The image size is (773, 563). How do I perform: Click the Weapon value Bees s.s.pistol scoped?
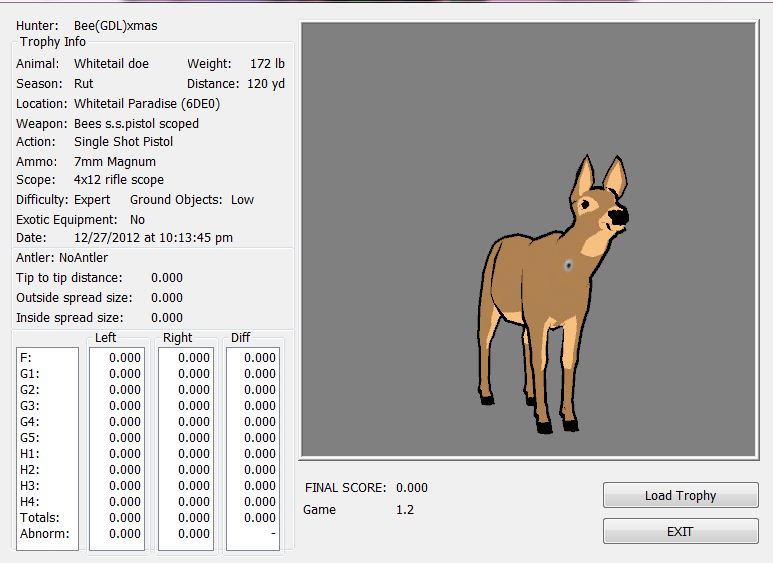coord(136,123)
